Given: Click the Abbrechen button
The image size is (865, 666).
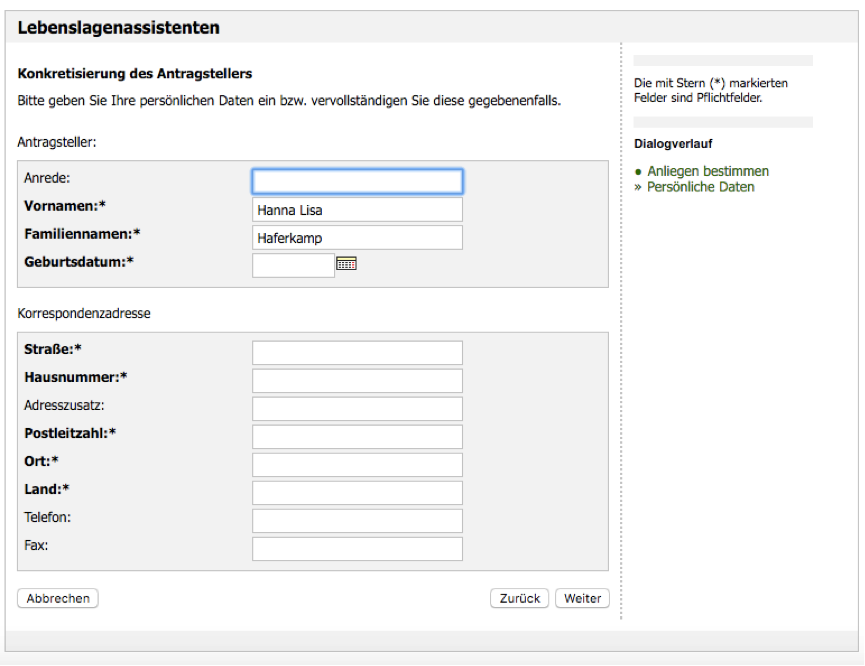Looking at the screenshot, I should 58,599.
